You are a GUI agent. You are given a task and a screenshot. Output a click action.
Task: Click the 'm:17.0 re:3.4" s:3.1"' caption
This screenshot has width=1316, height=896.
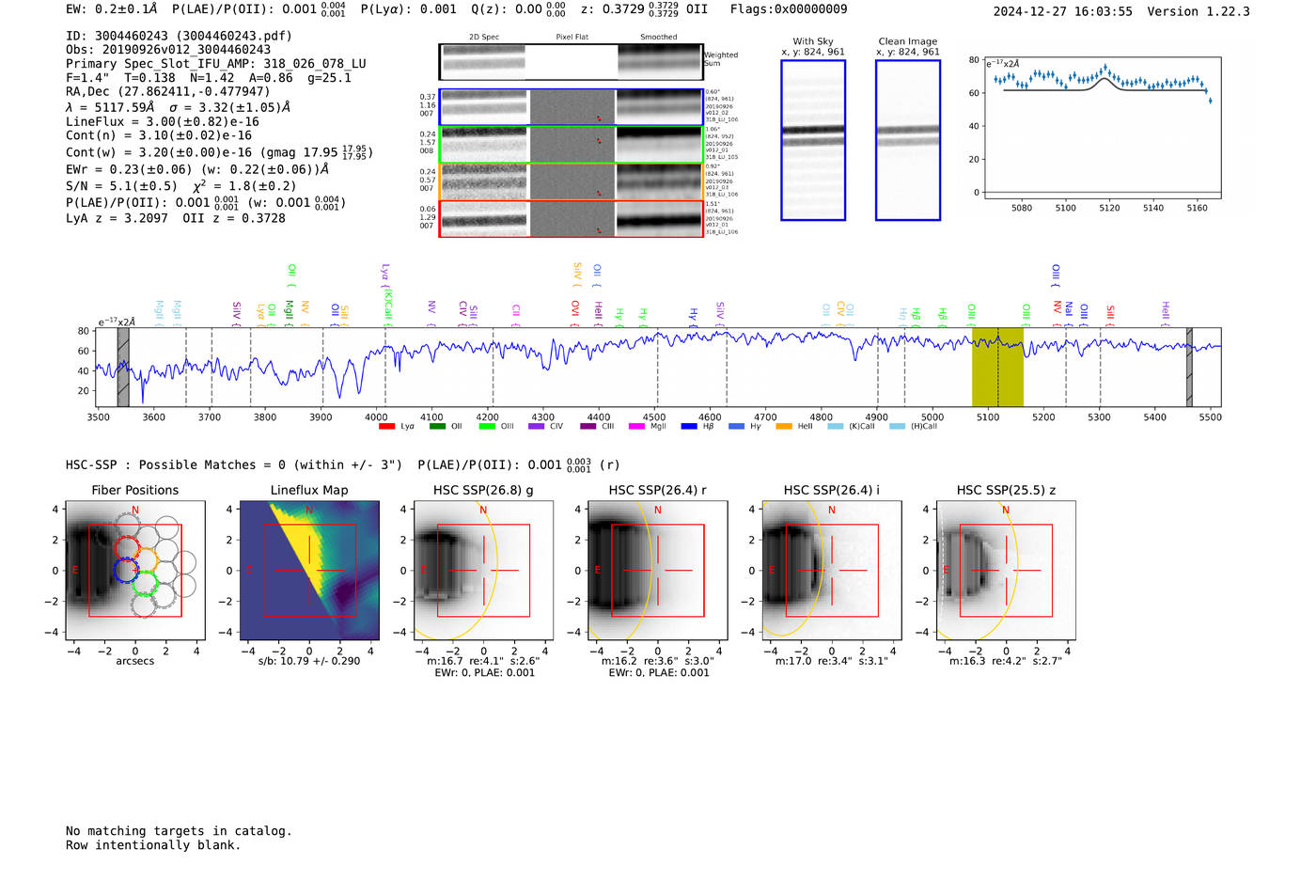[832, 661]
